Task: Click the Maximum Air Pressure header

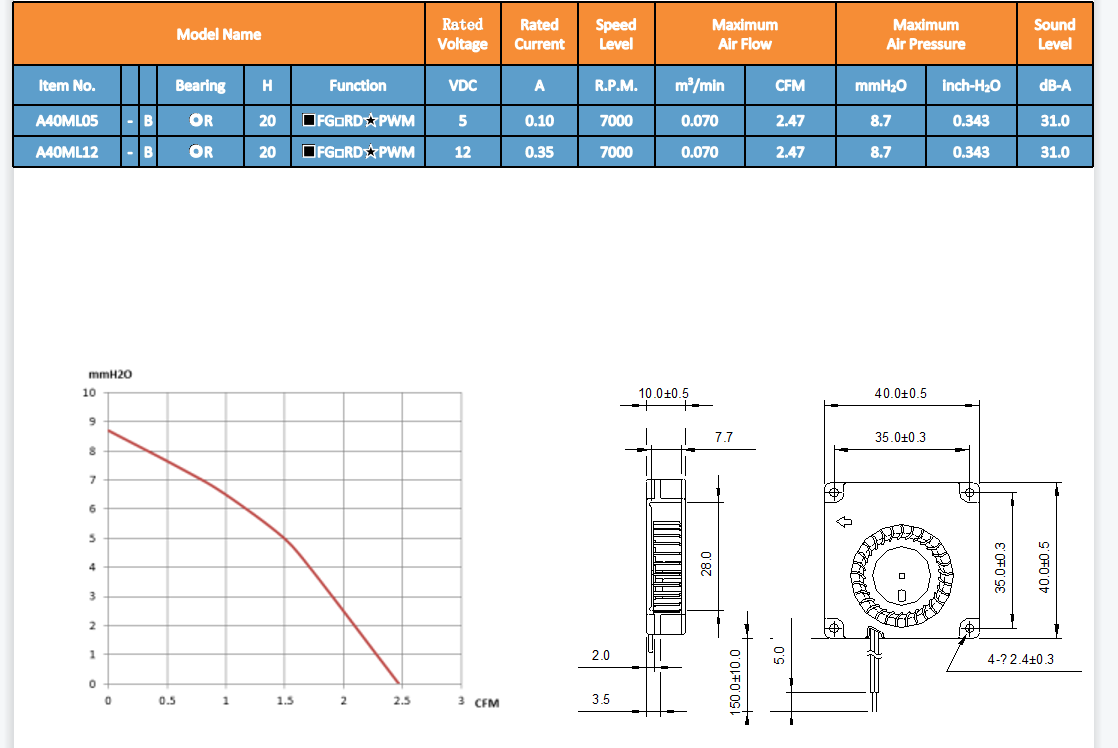Action: [925, 34]
